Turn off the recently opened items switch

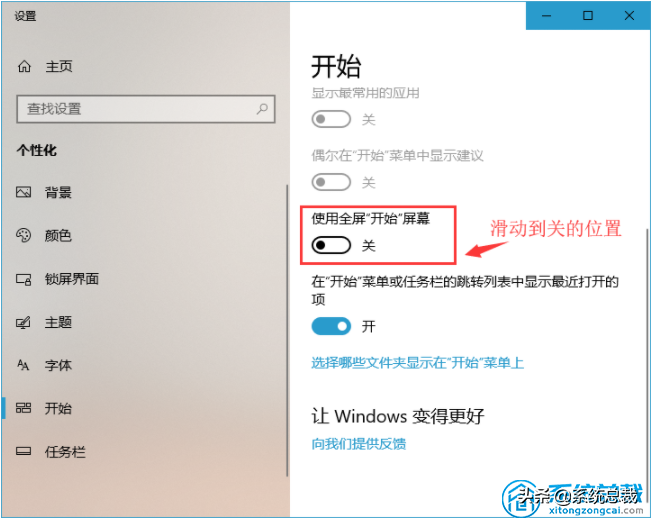[331, 326]
